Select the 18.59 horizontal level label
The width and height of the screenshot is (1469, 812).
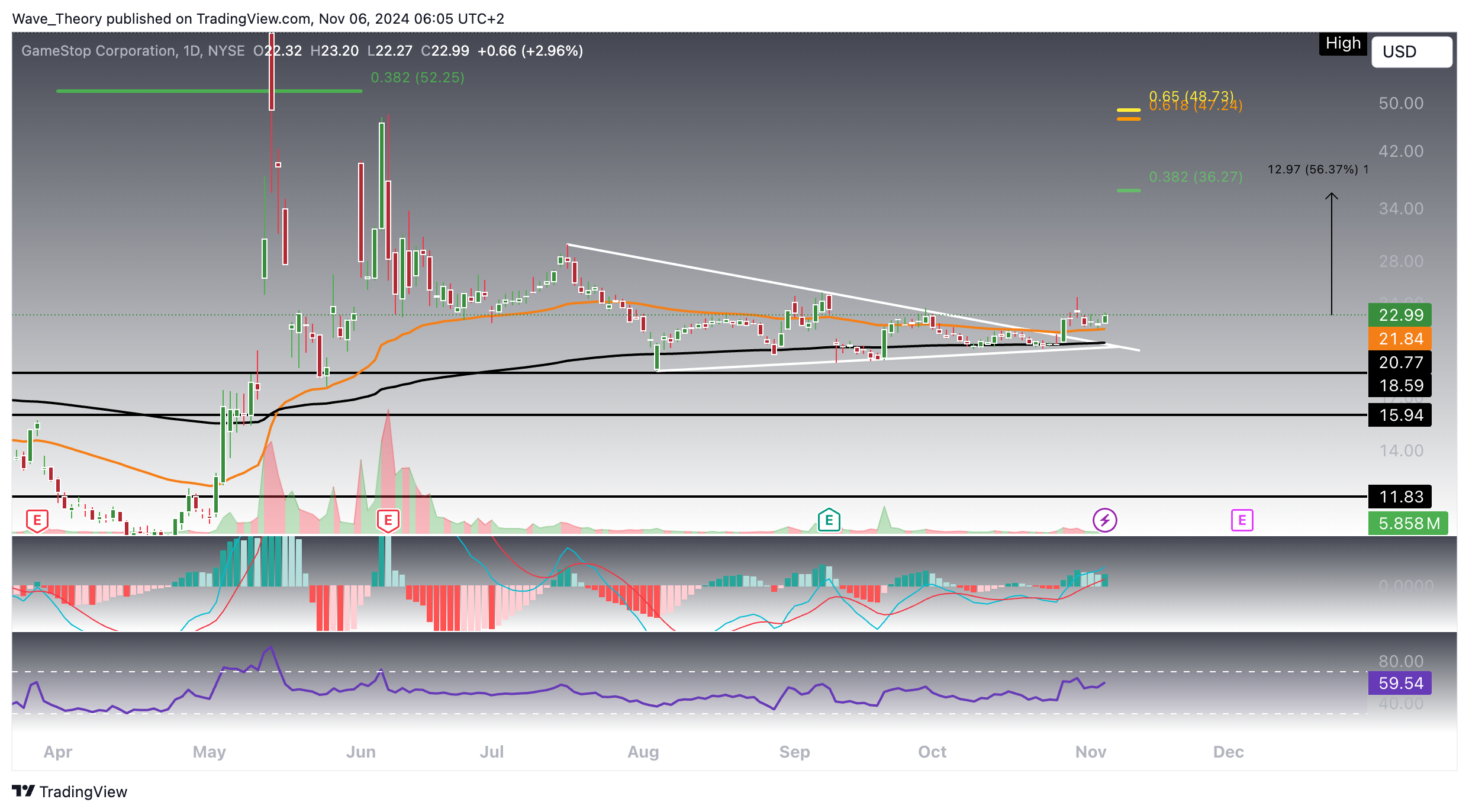[x=1400, y=386]
